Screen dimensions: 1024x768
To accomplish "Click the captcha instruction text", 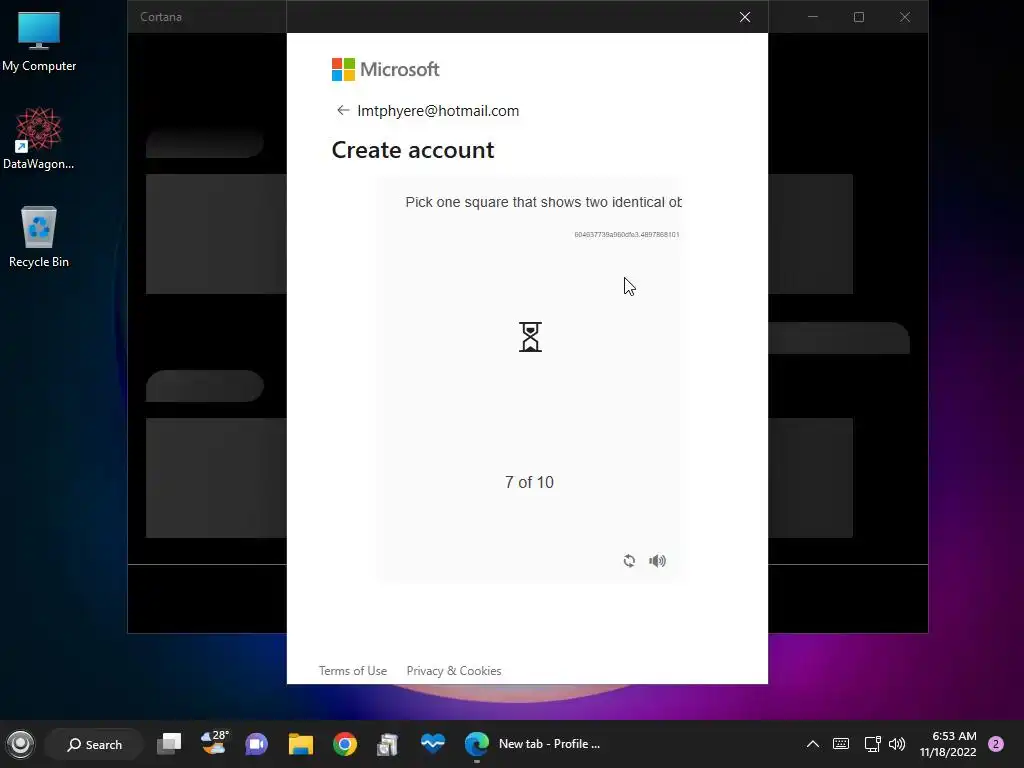I will [543, 202].
